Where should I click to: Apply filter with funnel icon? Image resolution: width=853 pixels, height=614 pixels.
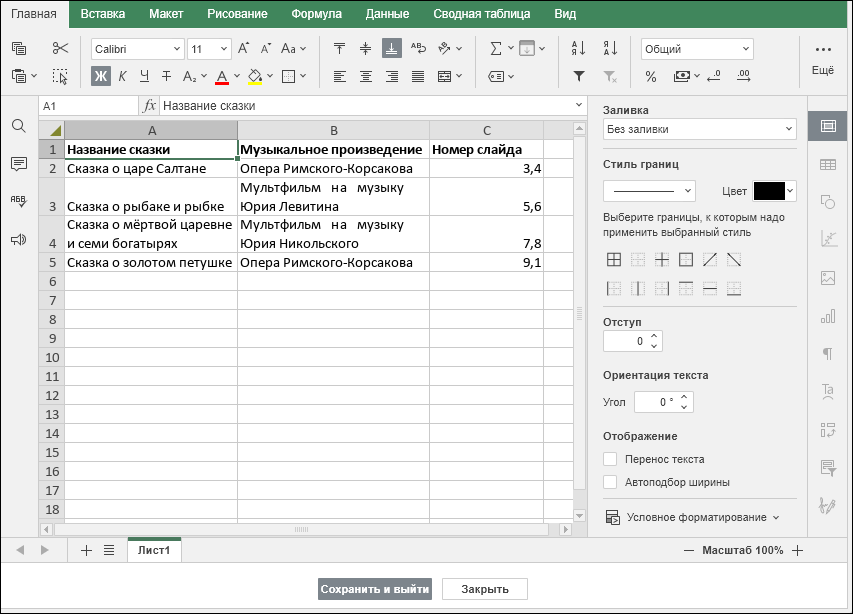[x=579, y=76]
